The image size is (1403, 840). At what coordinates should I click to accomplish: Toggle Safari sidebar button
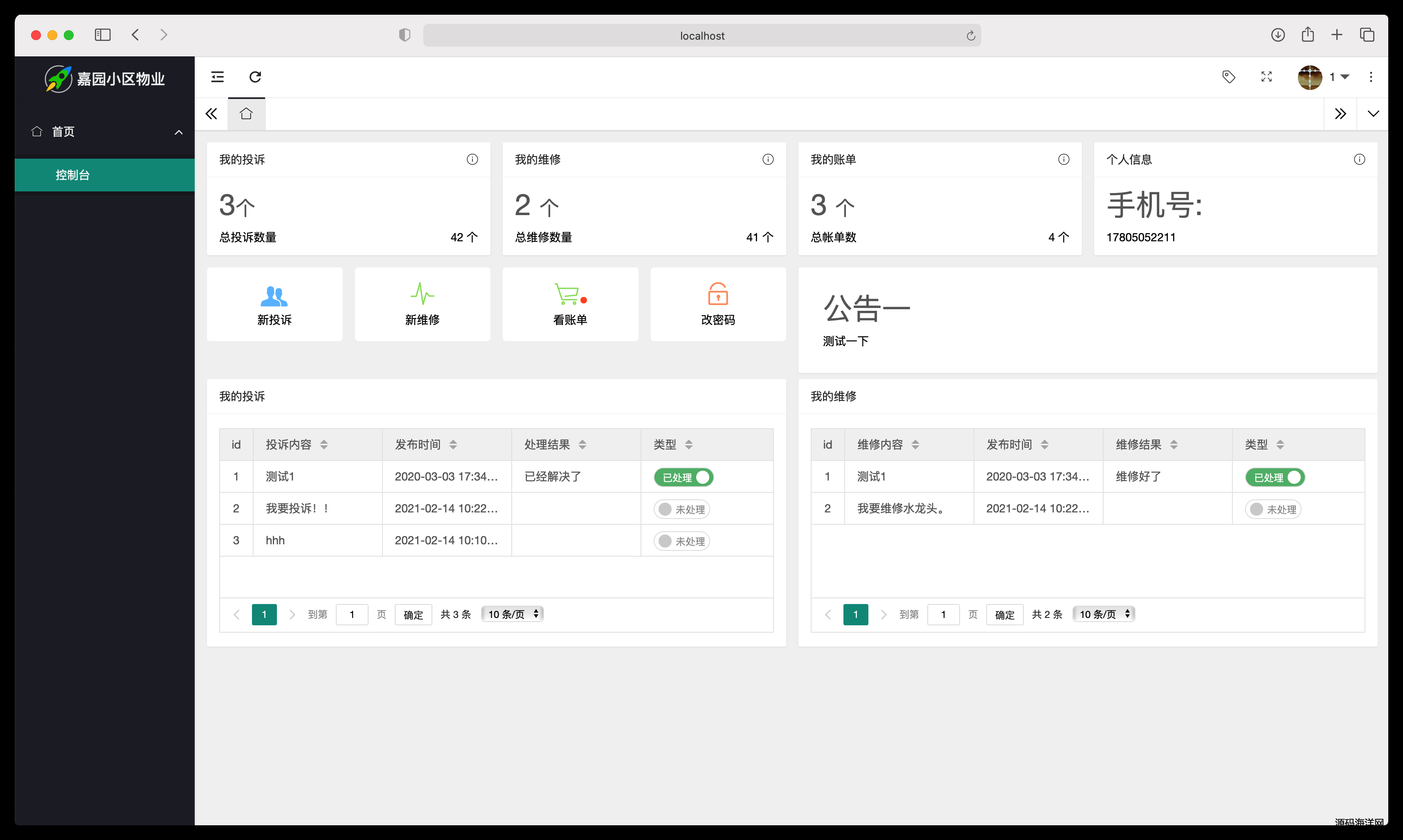coord(103,35)
